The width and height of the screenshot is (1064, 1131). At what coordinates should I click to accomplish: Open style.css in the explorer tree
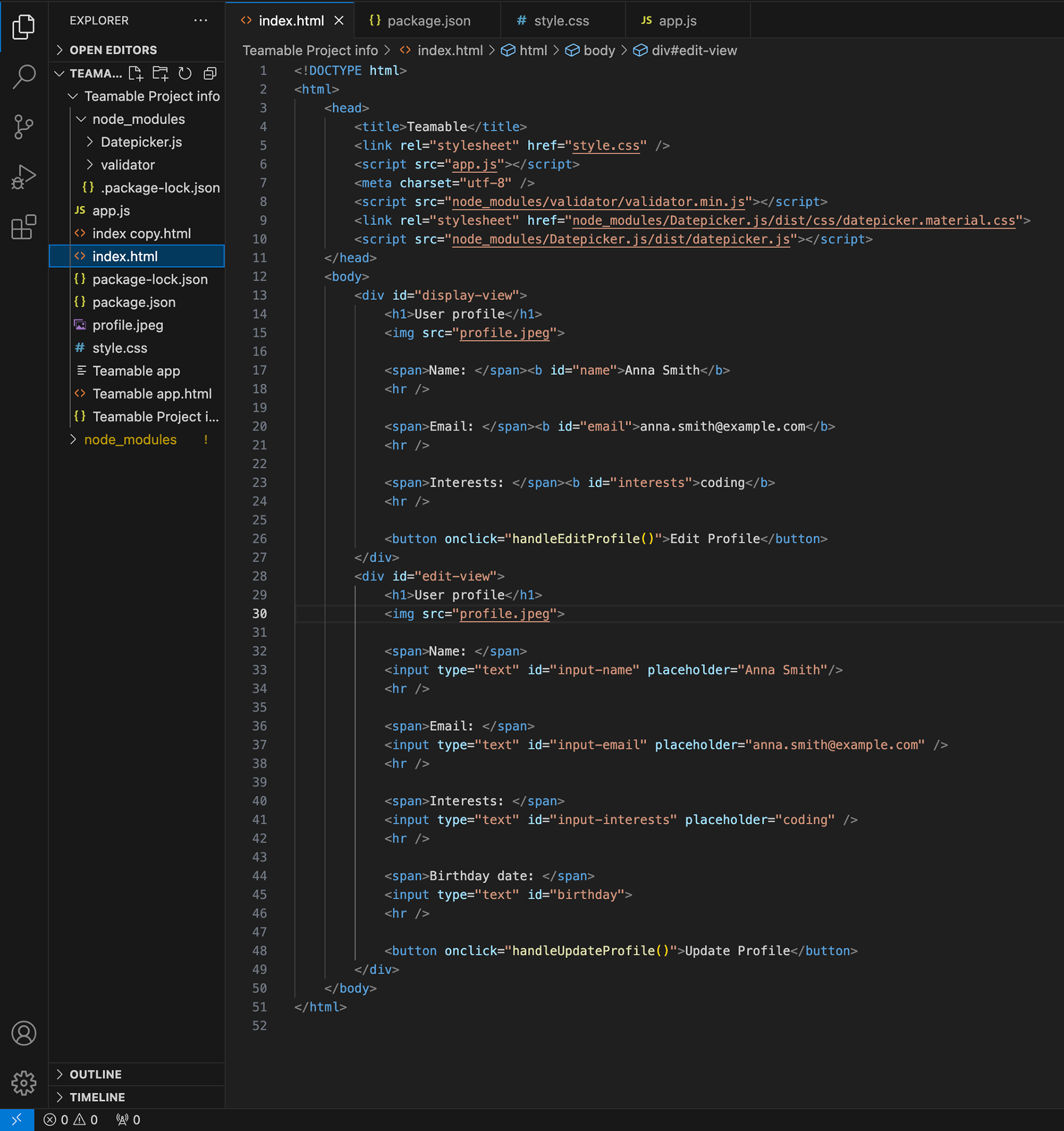point(120,348)
